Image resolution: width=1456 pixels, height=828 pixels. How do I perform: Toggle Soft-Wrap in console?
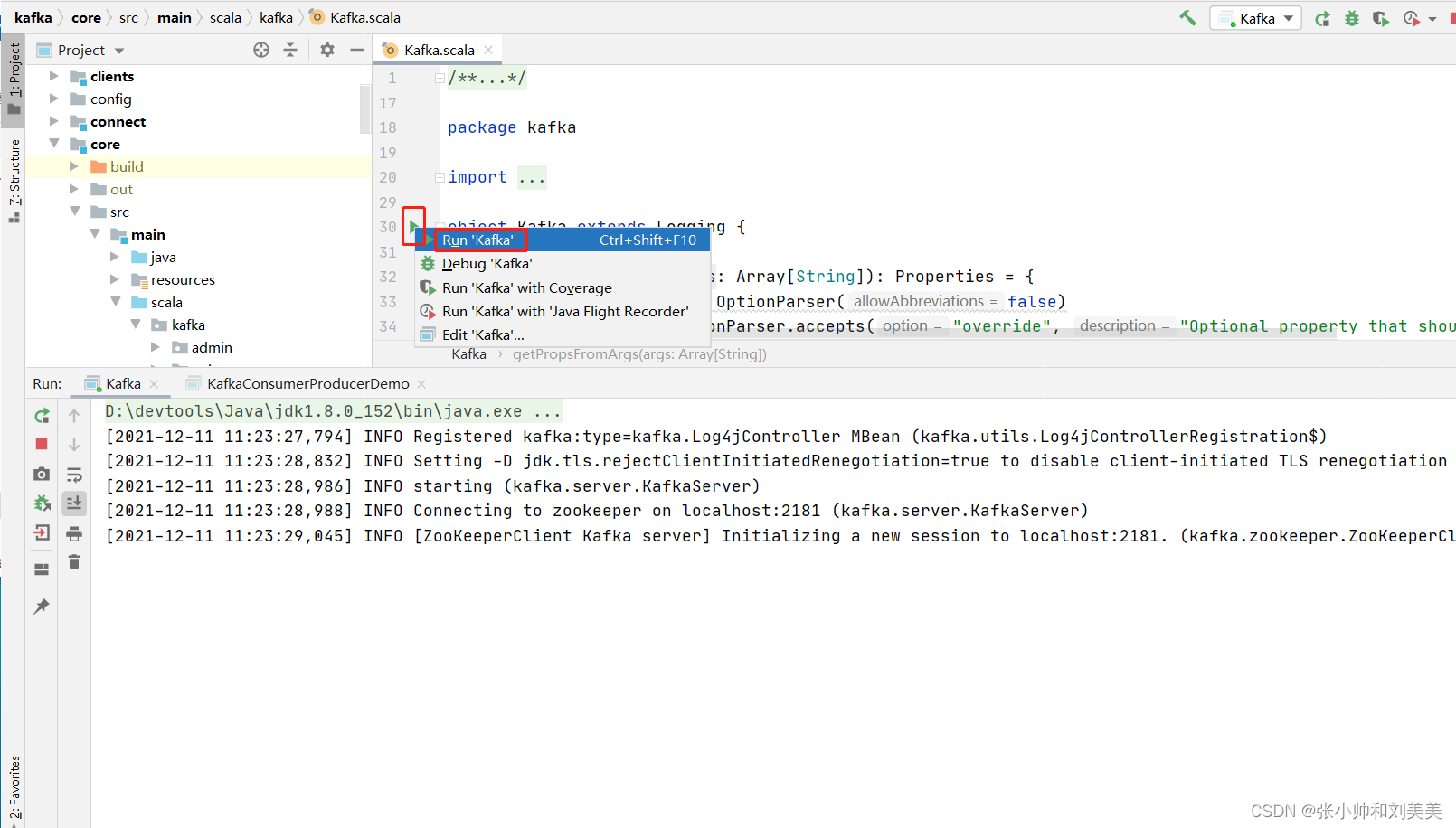(x=74, y=475)
